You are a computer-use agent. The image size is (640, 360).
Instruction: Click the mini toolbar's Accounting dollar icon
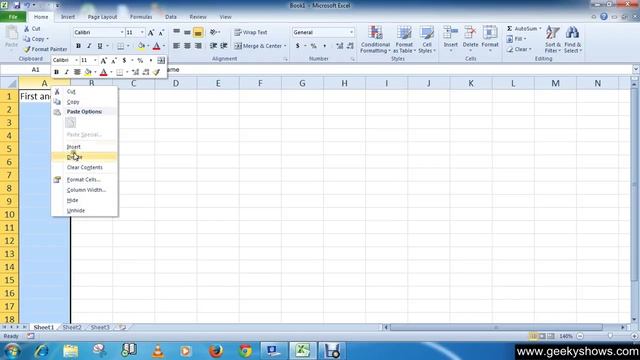coord(124,60)
